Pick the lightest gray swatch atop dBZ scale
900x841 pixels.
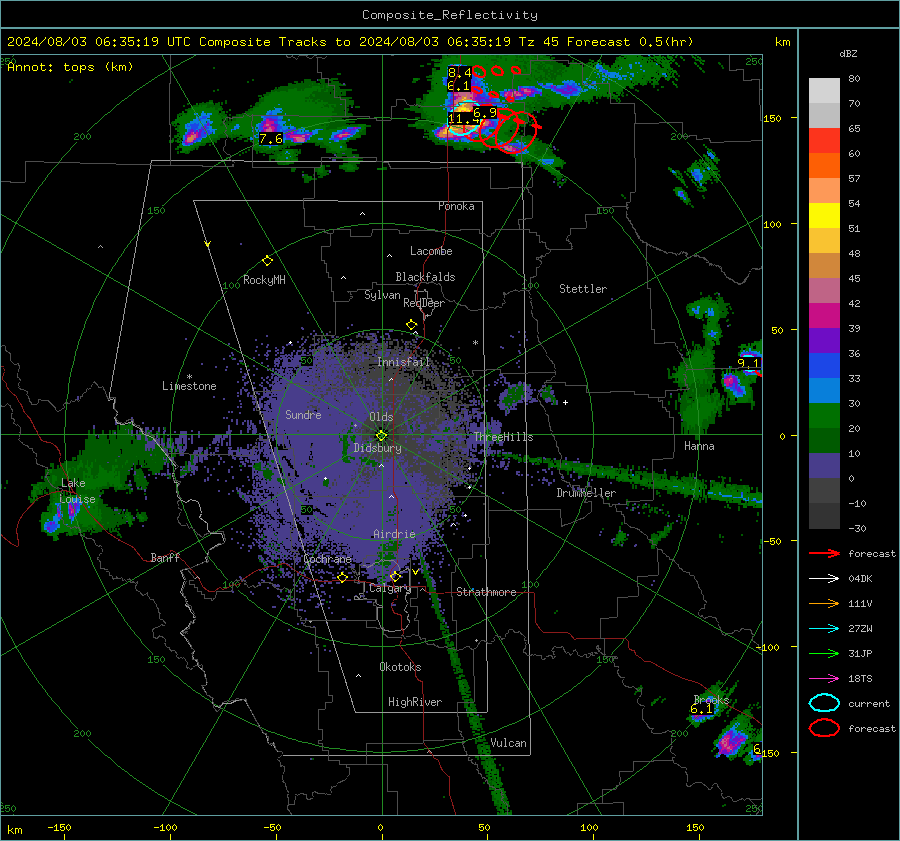point(824,91)
